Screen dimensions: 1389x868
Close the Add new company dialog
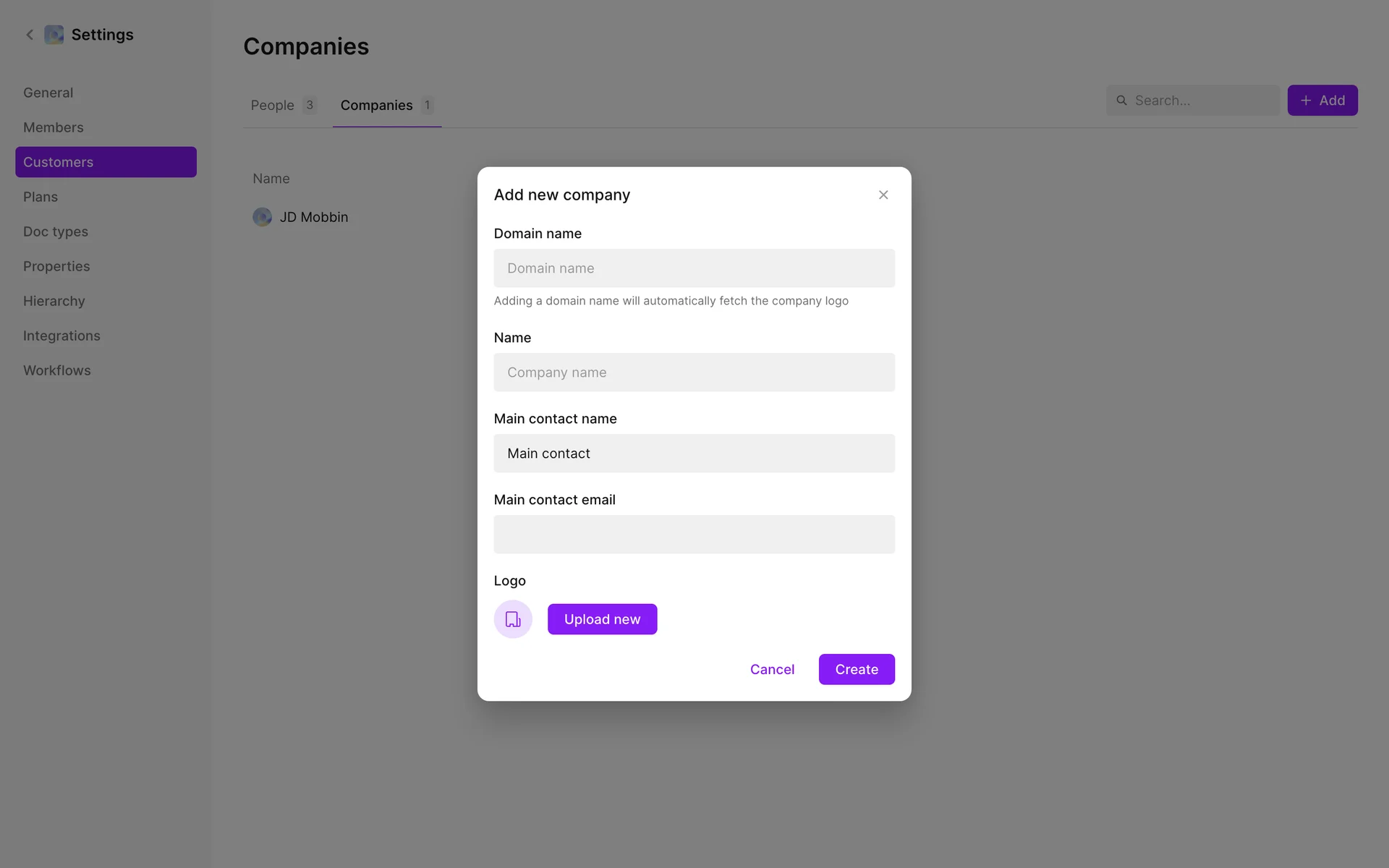coord(883,195)
